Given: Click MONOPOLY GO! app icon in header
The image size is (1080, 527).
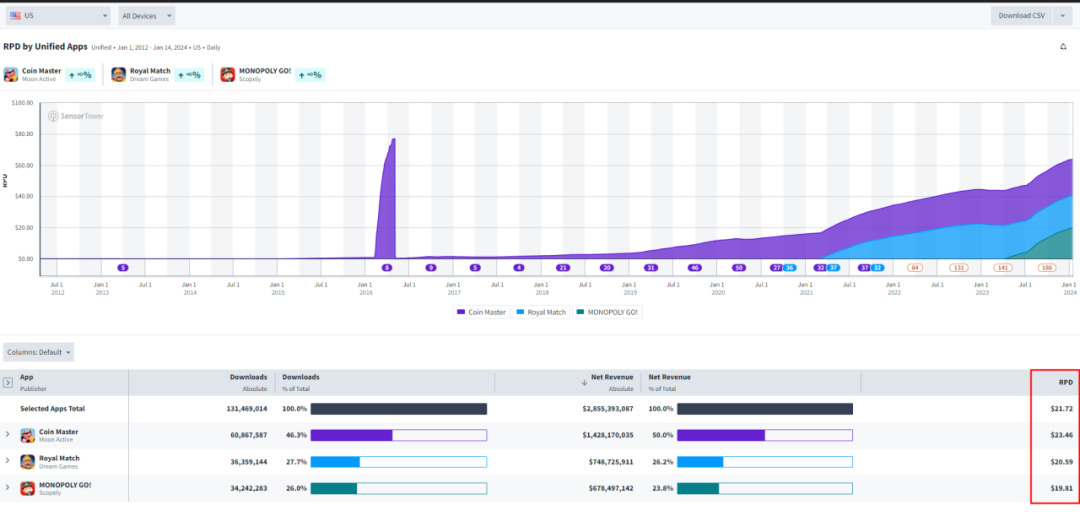Looking at the screenshot, I should 227,74.
